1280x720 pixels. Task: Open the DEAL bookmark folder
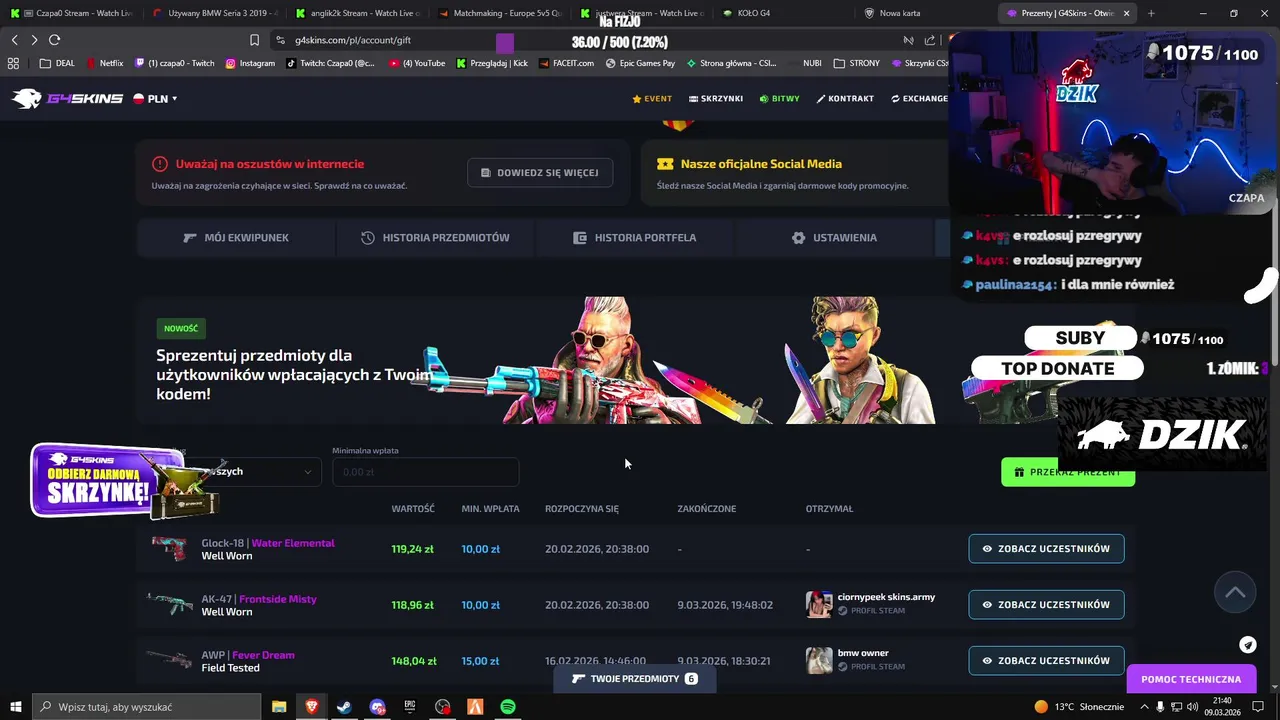(57, 63)
